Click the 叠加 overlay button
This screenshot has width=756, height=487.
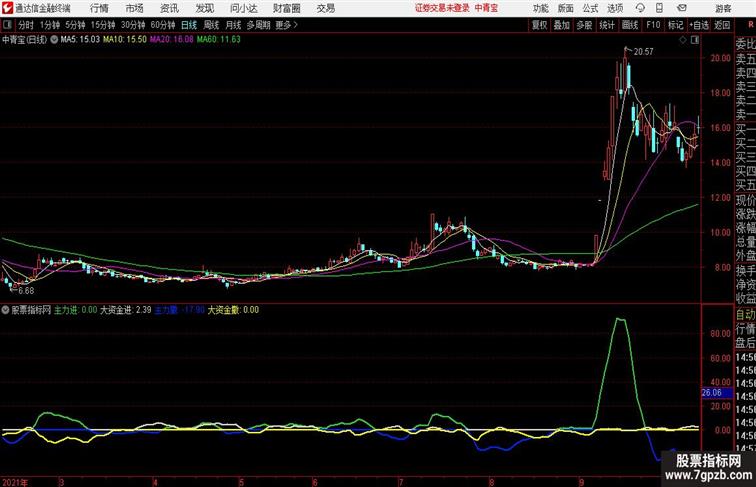pyautogui.click(x=561, y=25)
